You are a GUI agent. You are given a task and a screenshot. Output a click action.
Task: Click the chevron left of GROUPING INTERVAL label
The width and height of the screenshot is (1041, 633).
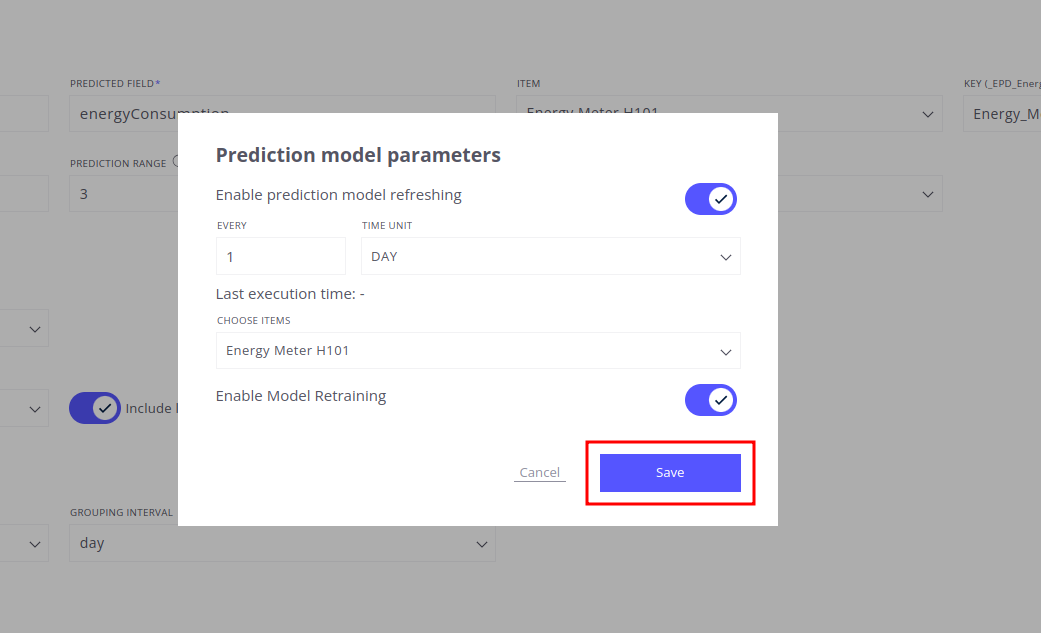35,544
